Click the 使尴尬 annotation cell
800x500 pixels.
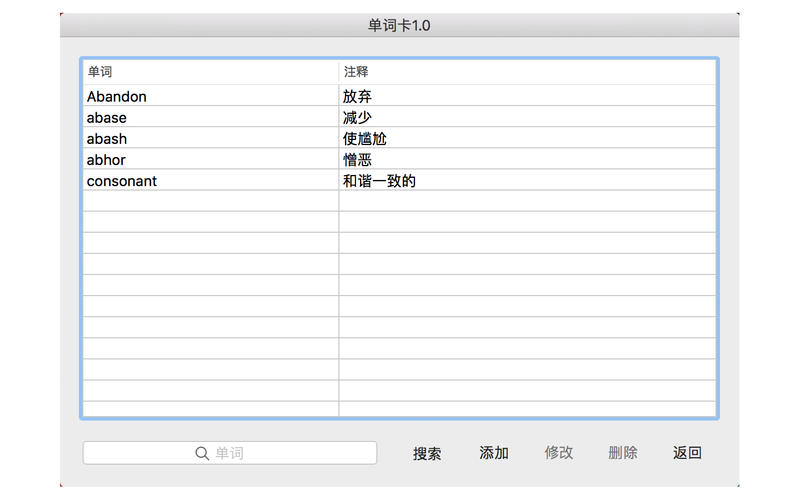coord(365,139)
